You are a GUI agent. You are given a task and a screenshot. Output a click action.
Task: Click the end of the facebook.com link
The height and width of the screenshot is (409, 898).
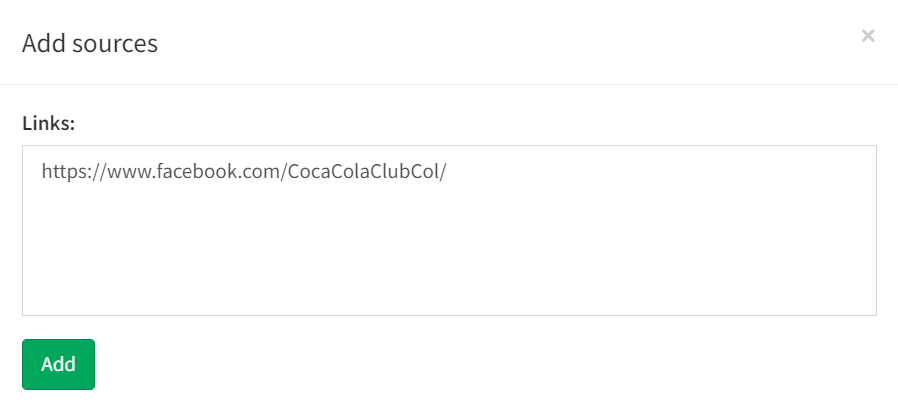[x=445, y=171]
